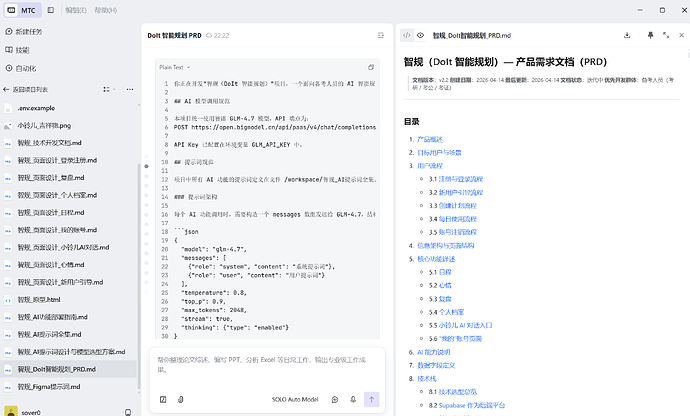Image resolution: width=690 pixels, height=416 pixels.
Task: Click the slash command icon in input
Action: tap(163, 400)
